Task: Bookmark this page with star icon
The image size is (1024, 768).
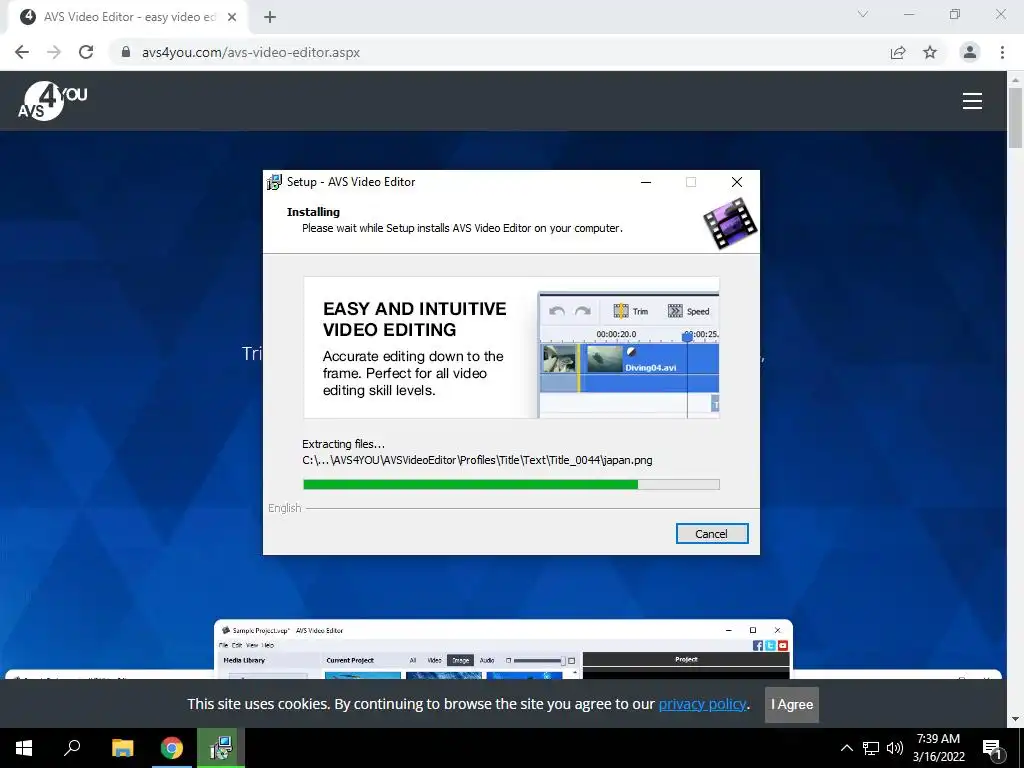Action: (x=930, y=52)
